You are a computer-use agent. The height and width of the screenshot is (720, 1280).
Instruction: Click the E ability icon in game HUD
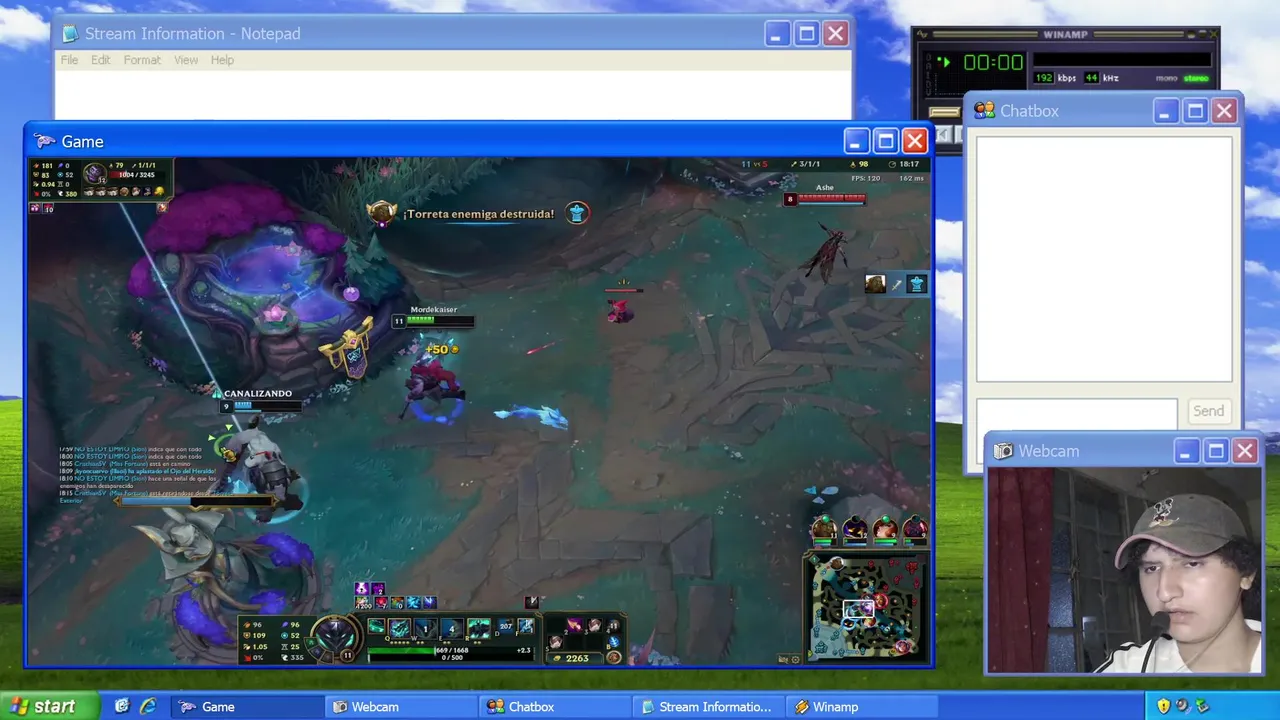pyautogui.click(x=452, y=628)
